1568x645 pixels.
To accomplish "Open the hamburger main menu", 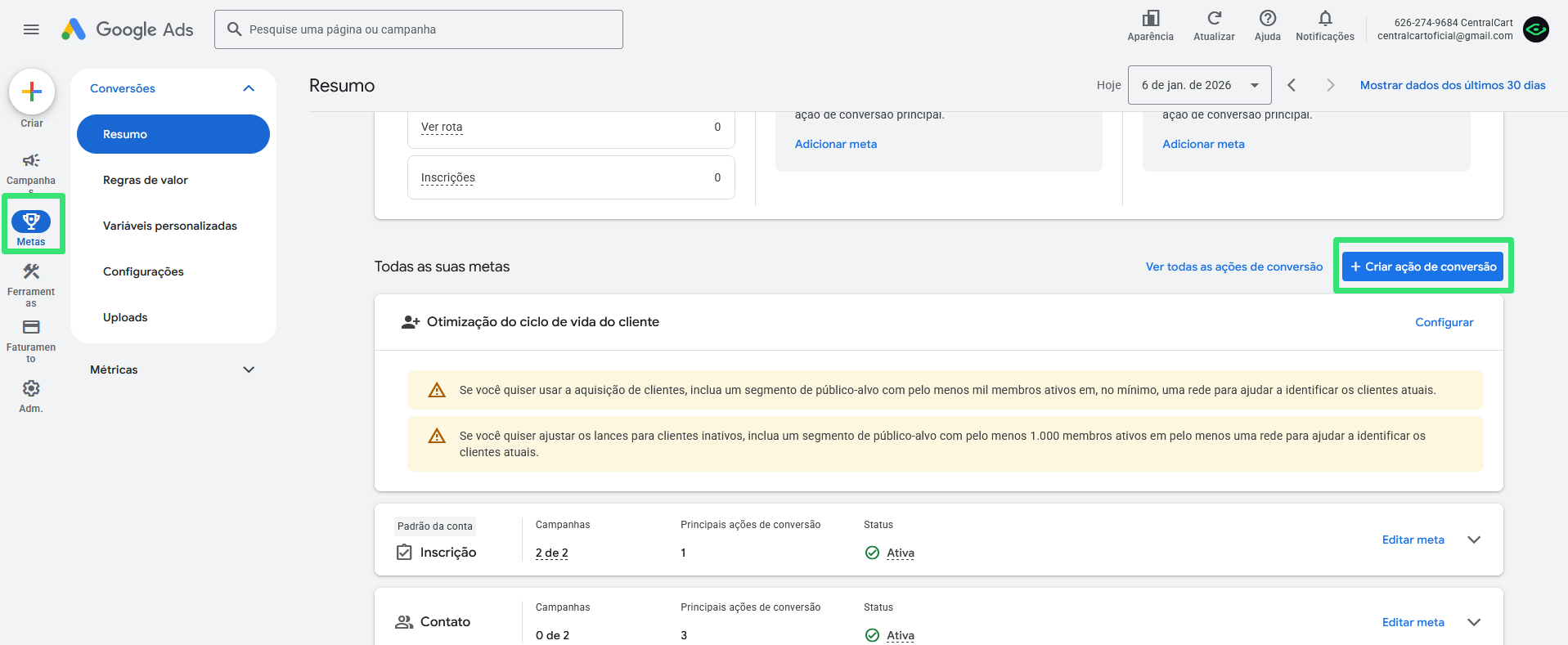I will tap(31, 29).
